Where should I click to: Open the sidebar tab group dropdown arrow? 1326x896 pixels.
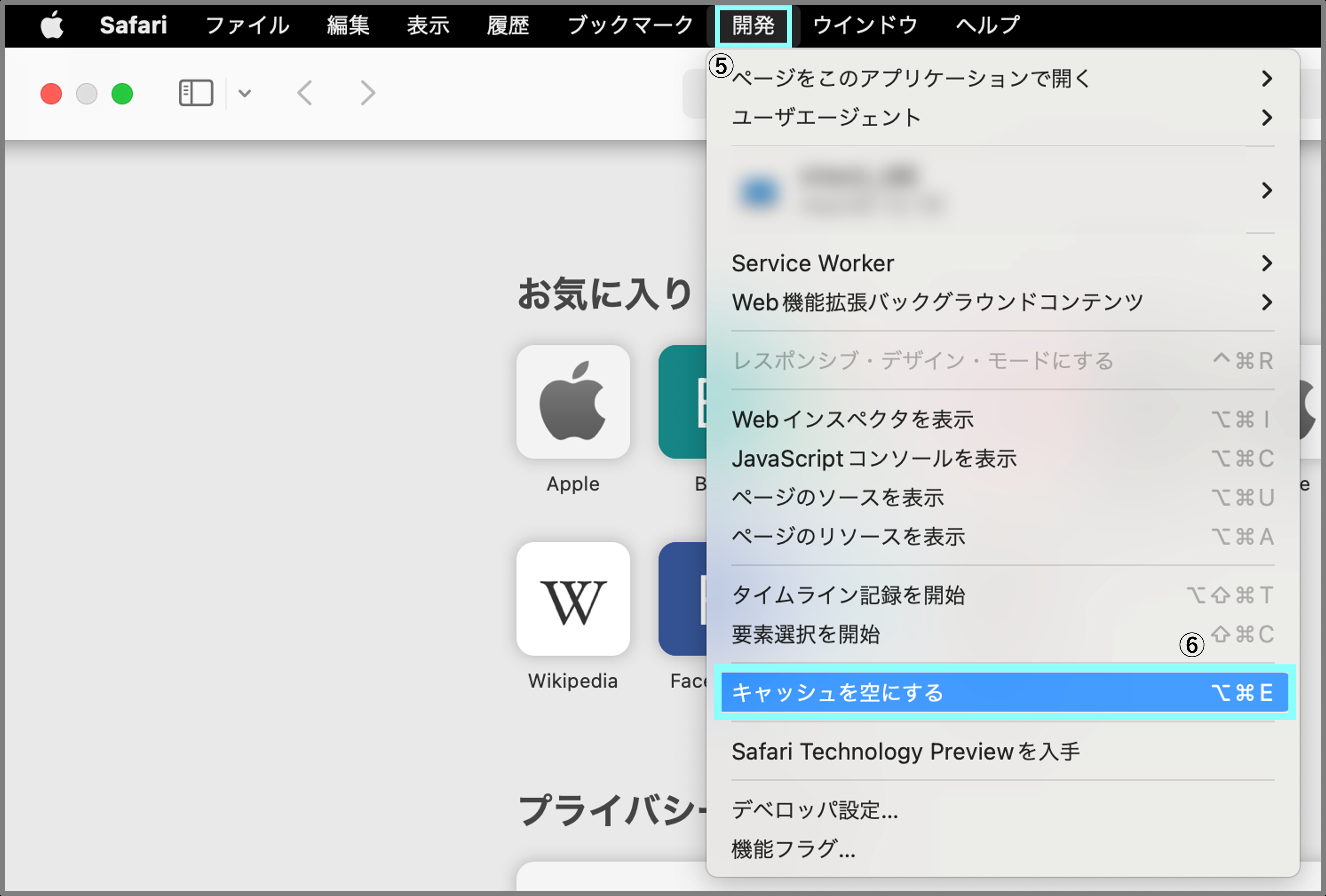click(245, 93)
